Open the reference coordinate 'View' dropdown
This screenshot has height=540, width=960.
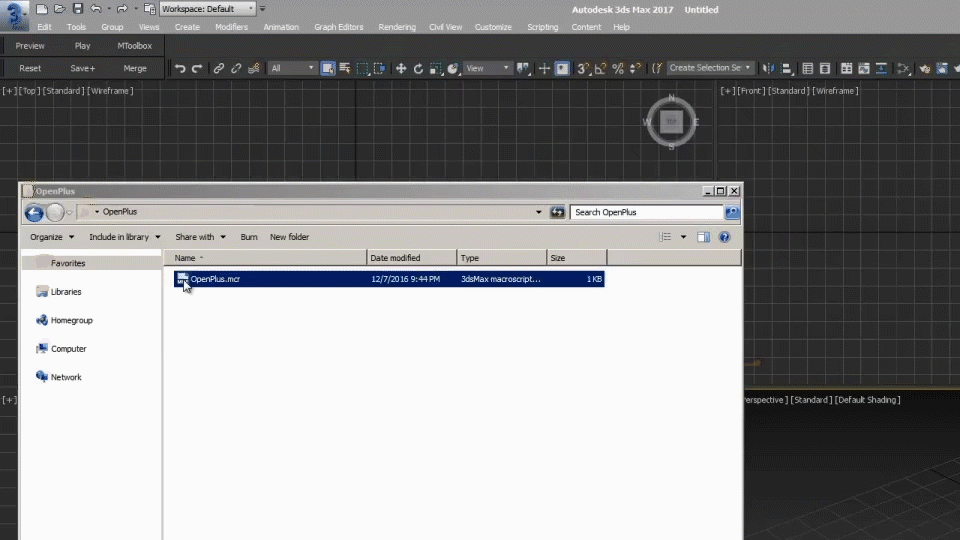click(487, 69)
